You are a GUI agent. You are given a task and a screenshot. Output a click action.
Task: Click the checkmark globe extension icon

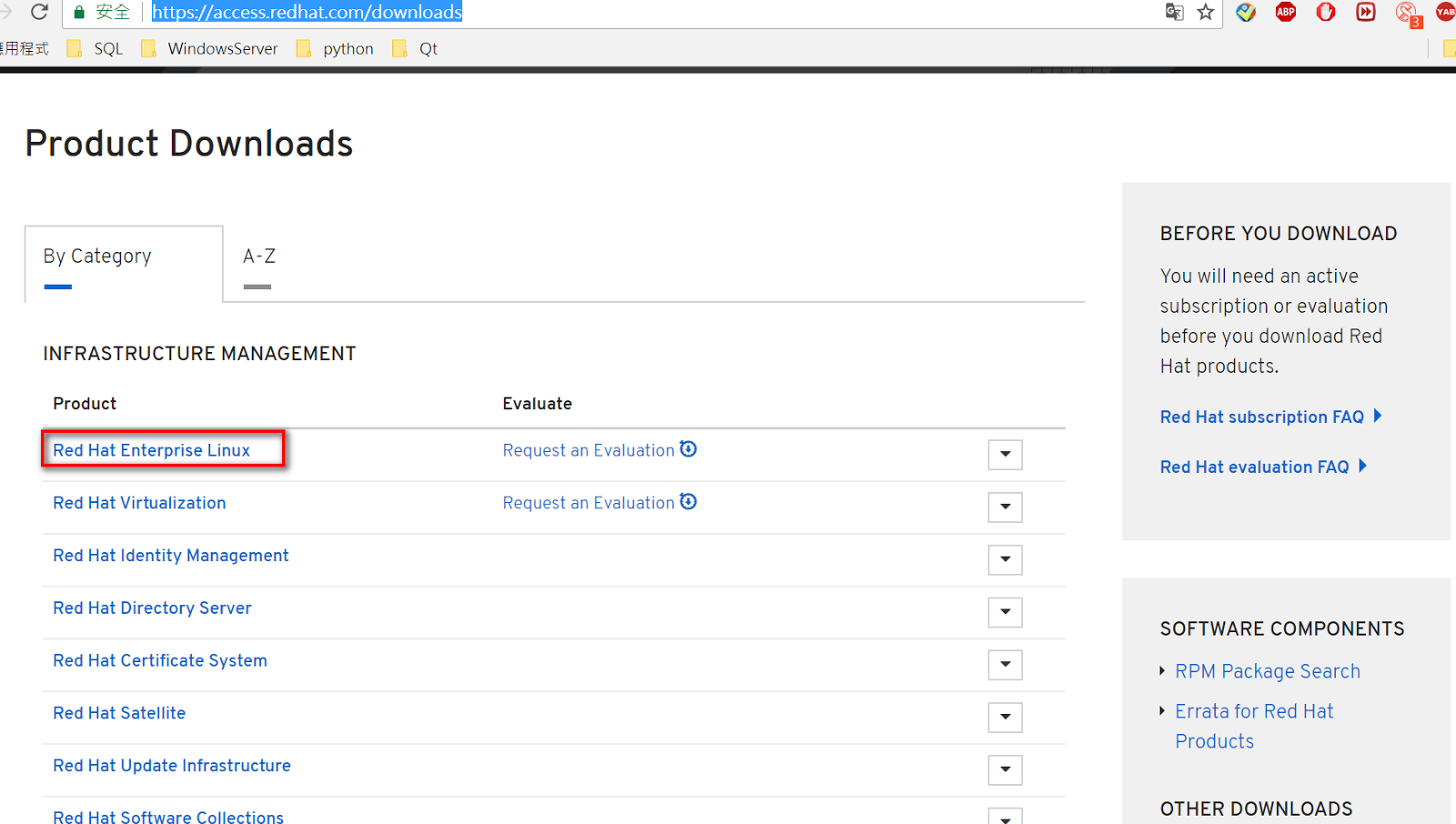[1246, 12]
